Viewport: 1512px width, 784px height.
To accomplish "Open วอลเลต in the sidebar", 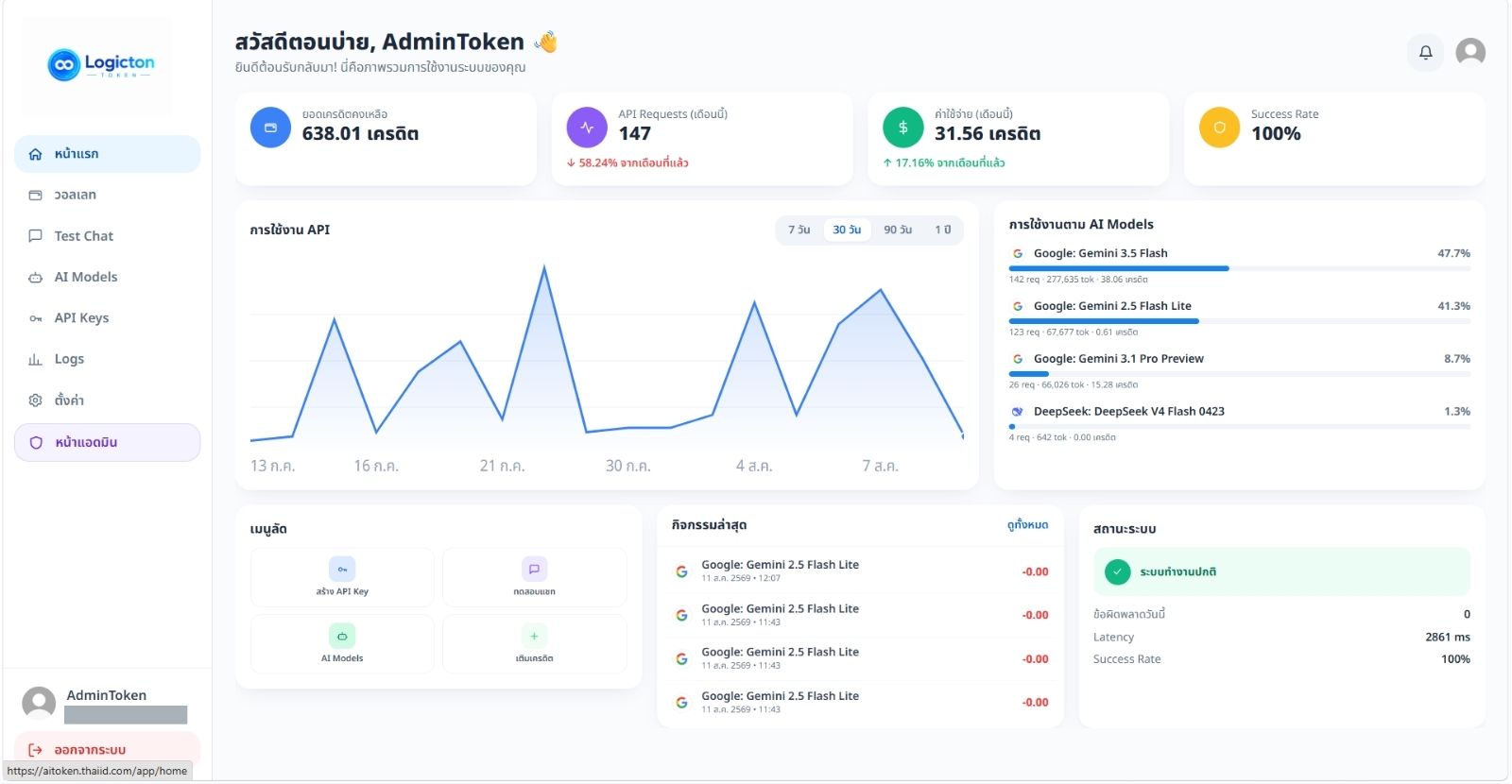I will [107, 195].
